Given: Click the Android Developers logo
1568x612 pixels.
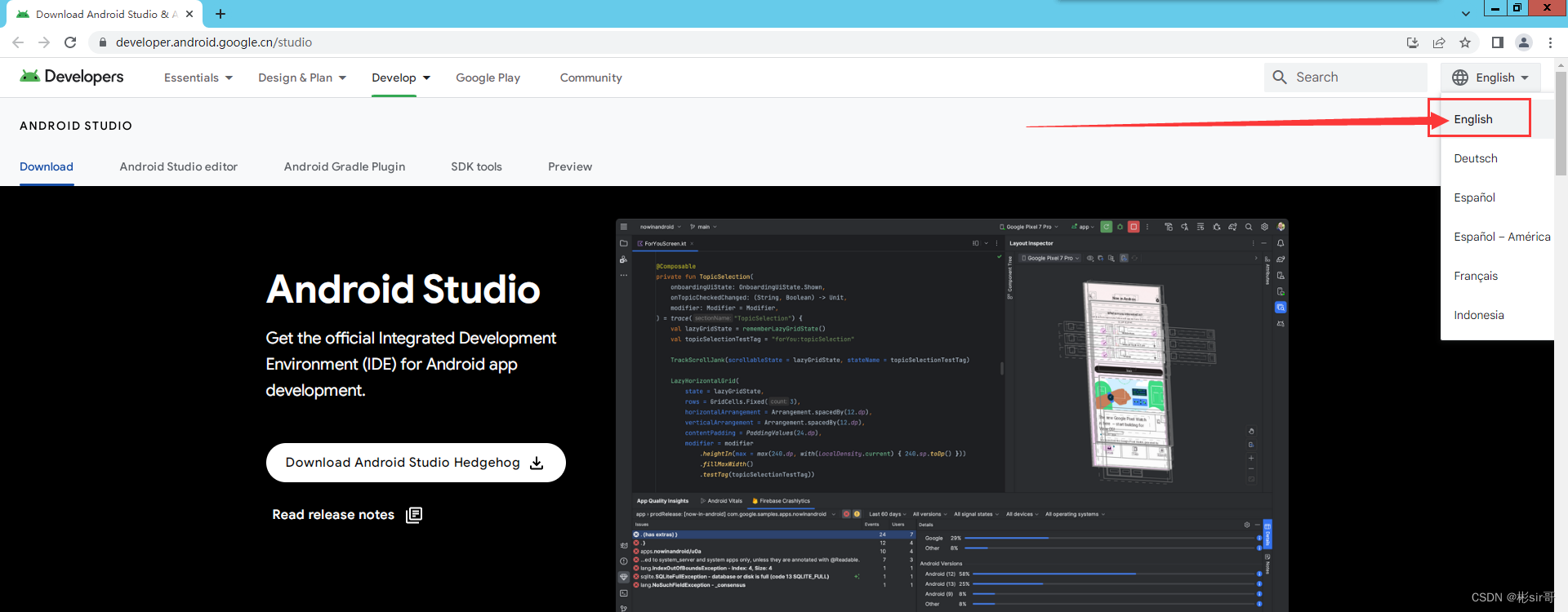Looking at the screenshot, I should pos(72,77).
